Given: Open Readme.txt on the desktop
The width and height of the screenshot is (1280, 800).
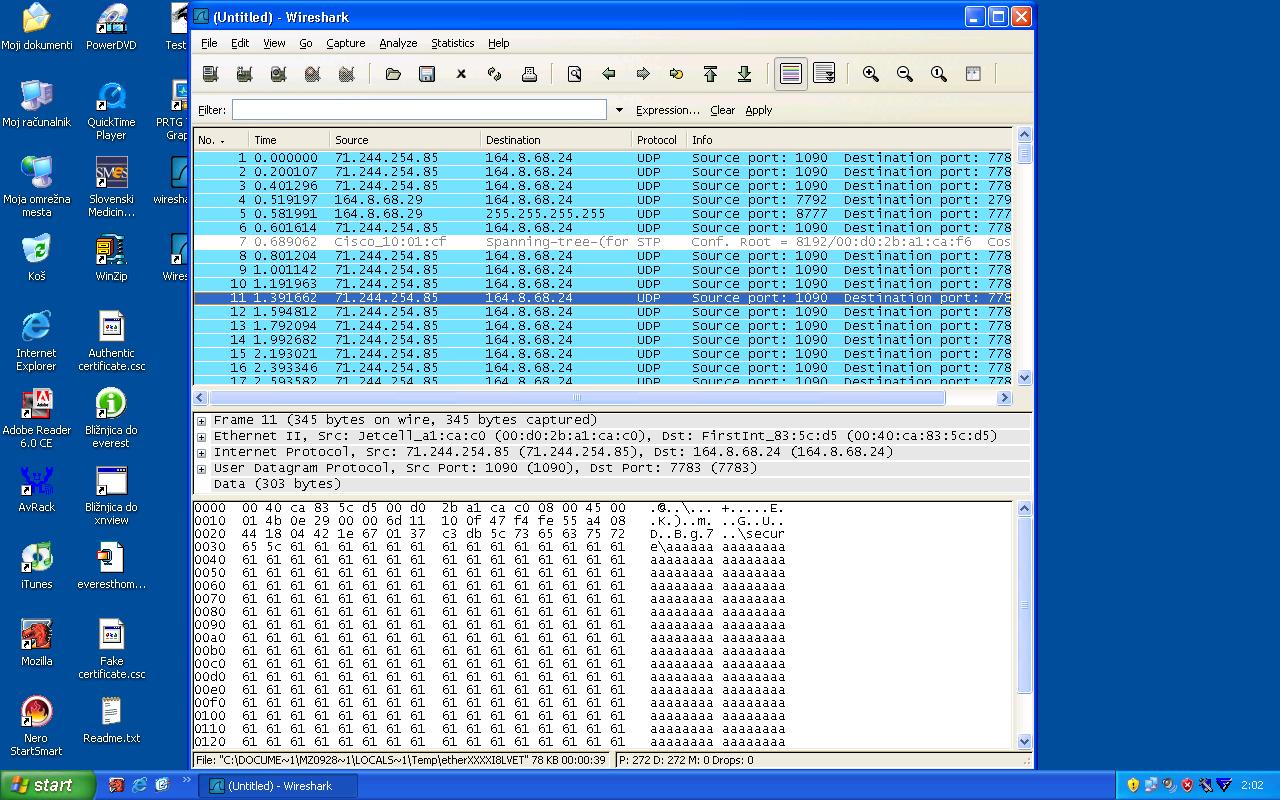Looking at the screenshot, I should [x=111, y=720].
